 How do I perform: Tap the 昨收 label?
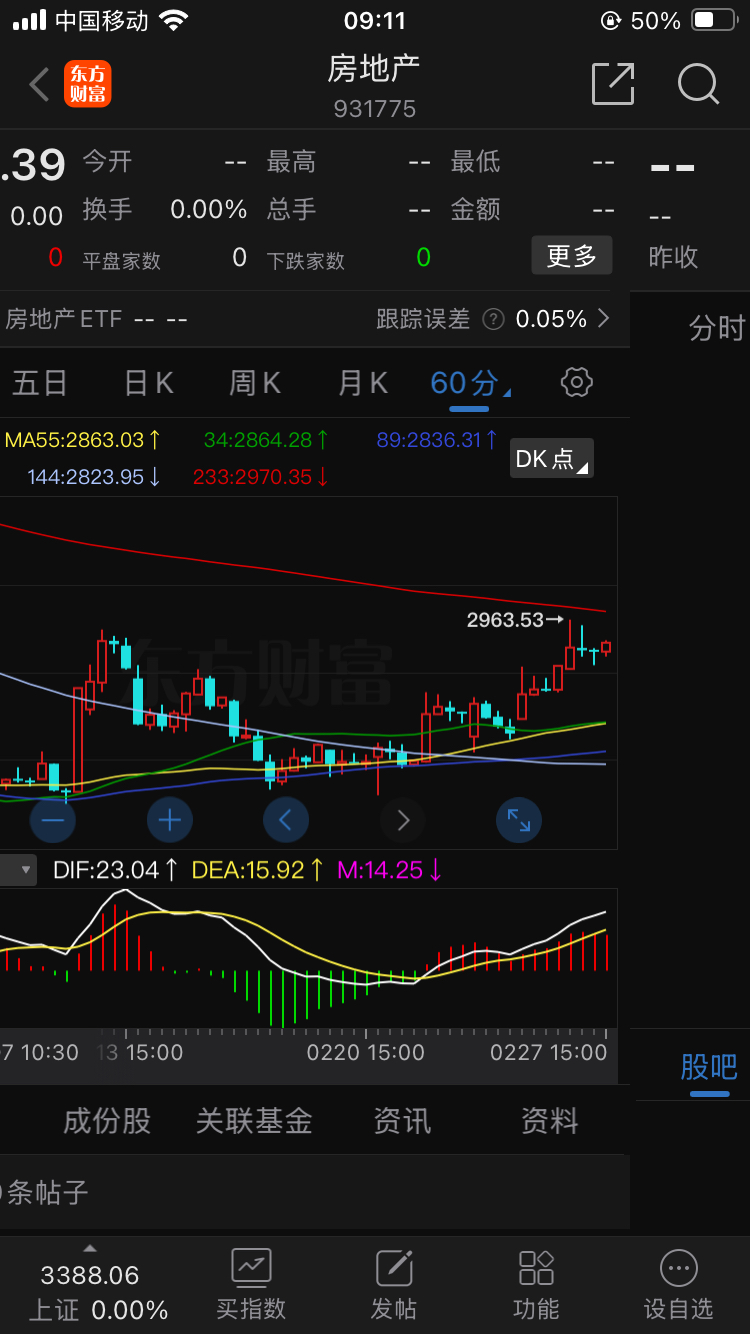tap(673, 257)
